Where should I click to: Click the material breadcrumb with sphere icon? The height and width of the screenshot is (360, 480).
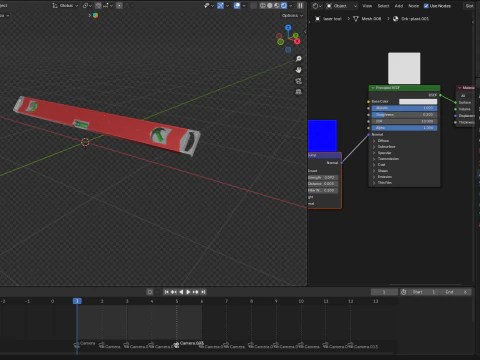point(411,19)
